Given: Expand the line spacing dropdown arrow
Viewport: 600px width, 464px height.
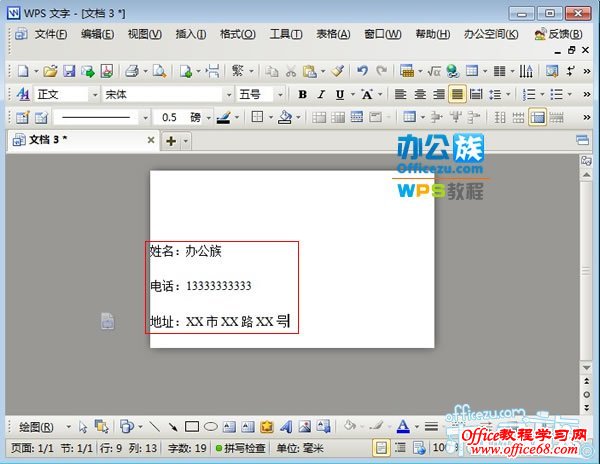Looking at the screenshot, I should pyautogui.click(x=508, y=94).
